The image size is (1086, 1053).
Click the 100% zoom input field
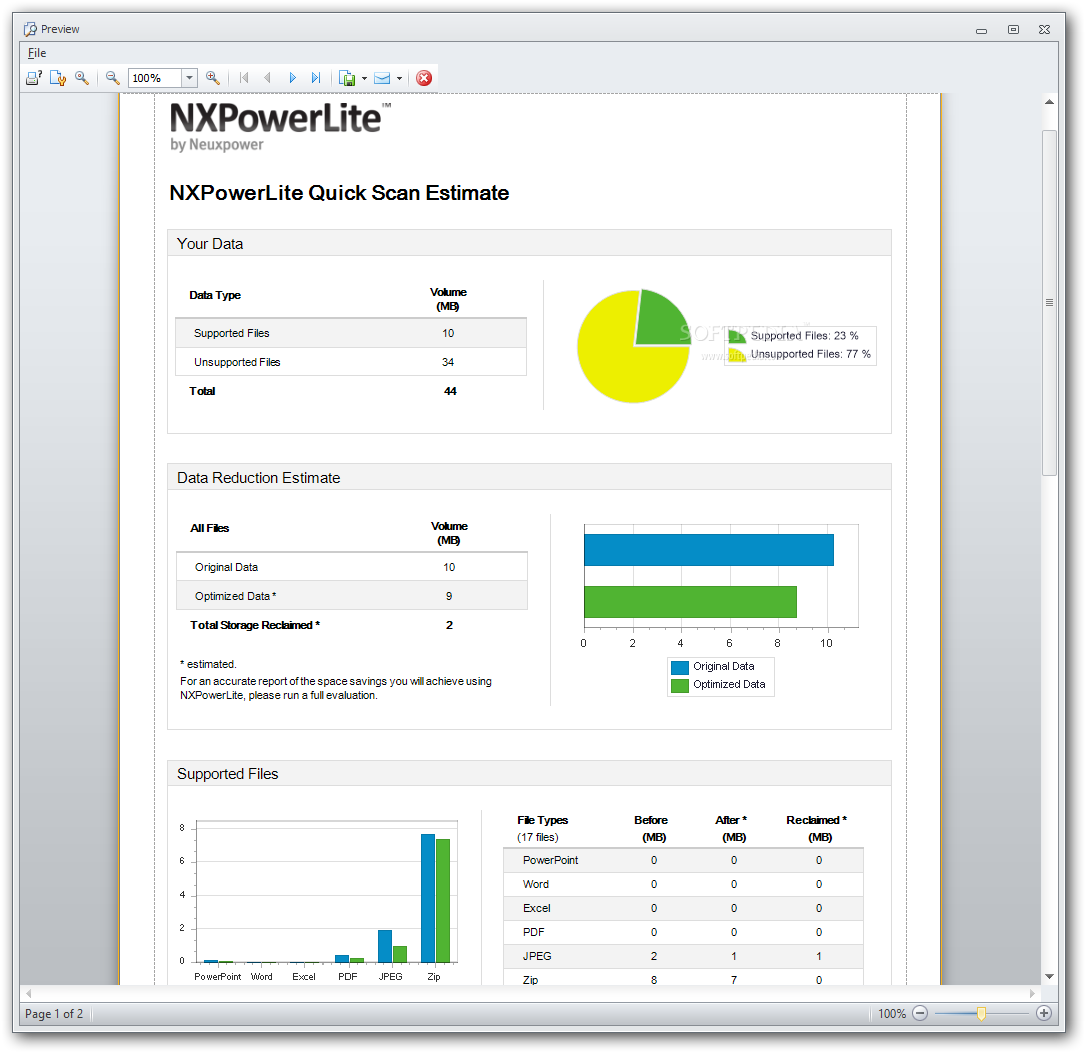tap(155, 78)
